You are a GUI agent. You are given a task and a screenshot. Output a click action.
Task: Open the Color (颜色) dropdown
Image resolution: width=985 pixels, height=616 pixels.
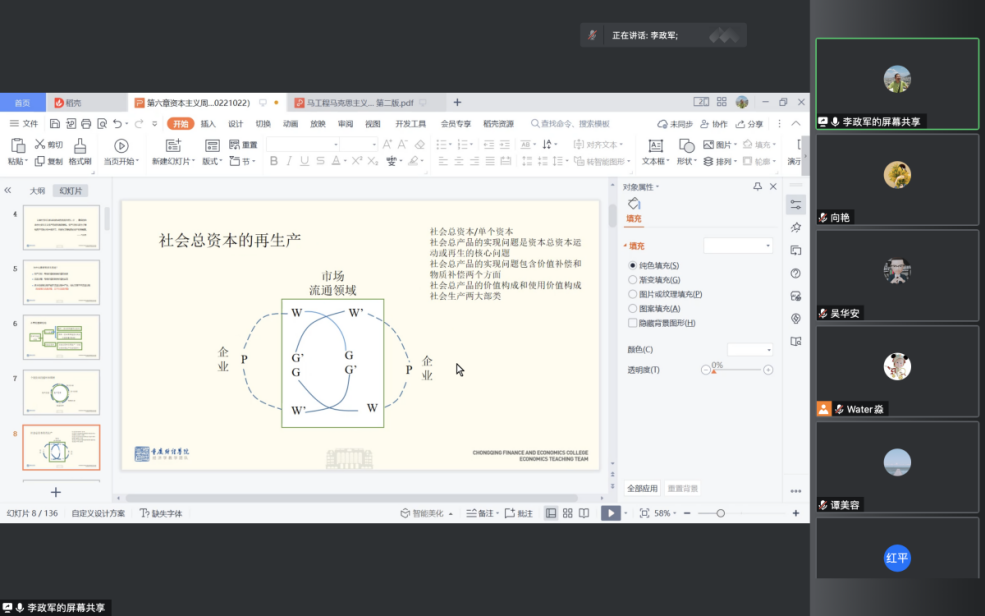(x=750, y=350)
